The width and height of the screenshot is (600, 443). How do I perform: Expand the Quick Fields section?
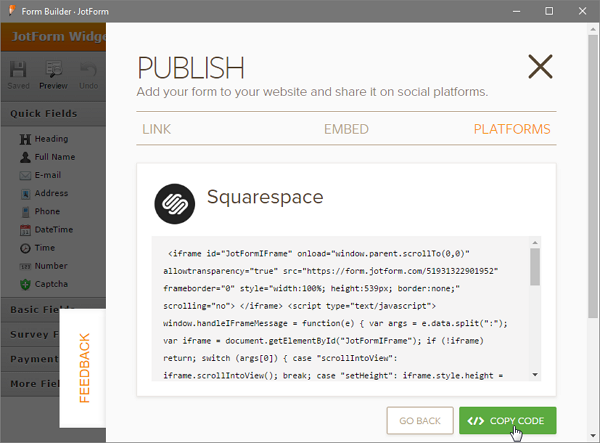coord(44,114)
